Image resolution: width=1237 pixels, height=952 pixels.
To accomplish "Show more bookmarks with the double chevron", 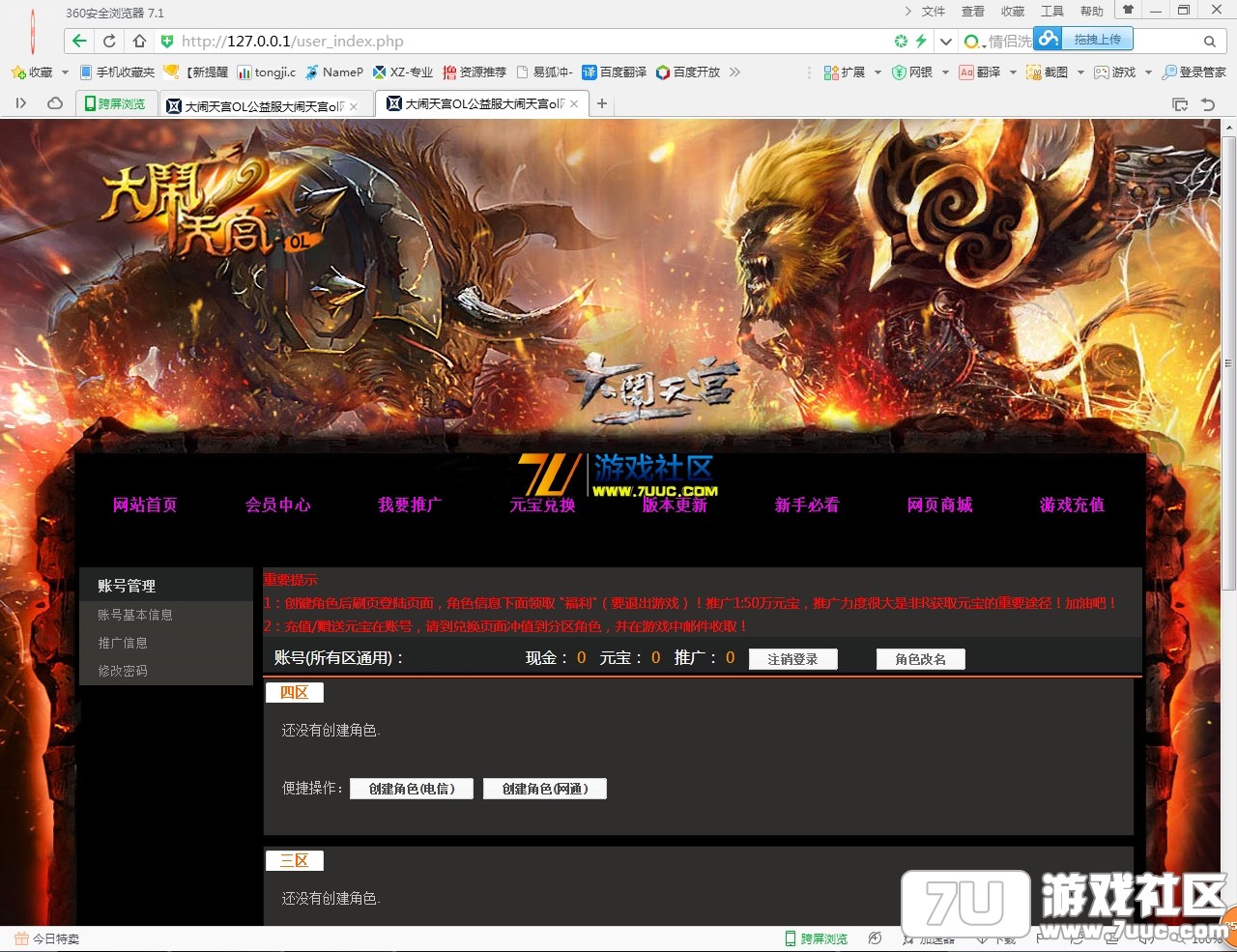I will pos(735,72).
